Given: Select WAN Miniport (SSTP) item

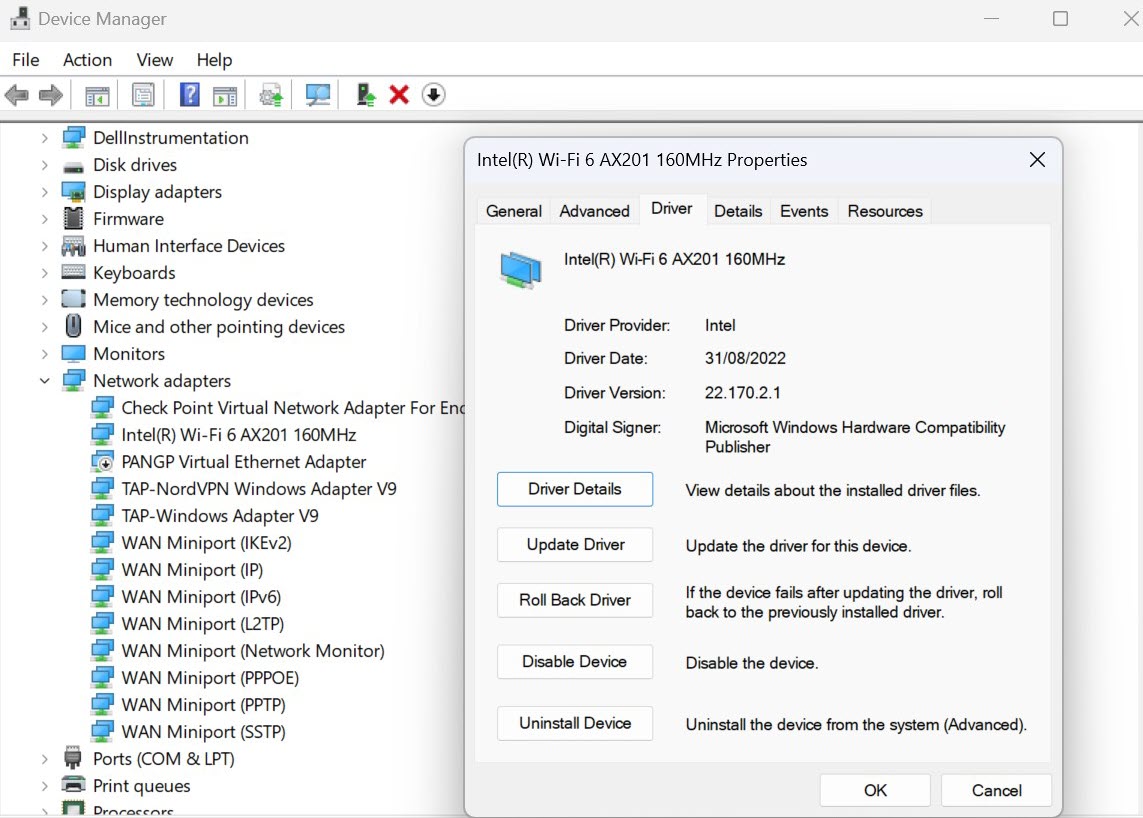Looking at the screenshot, I should (203, 732).
